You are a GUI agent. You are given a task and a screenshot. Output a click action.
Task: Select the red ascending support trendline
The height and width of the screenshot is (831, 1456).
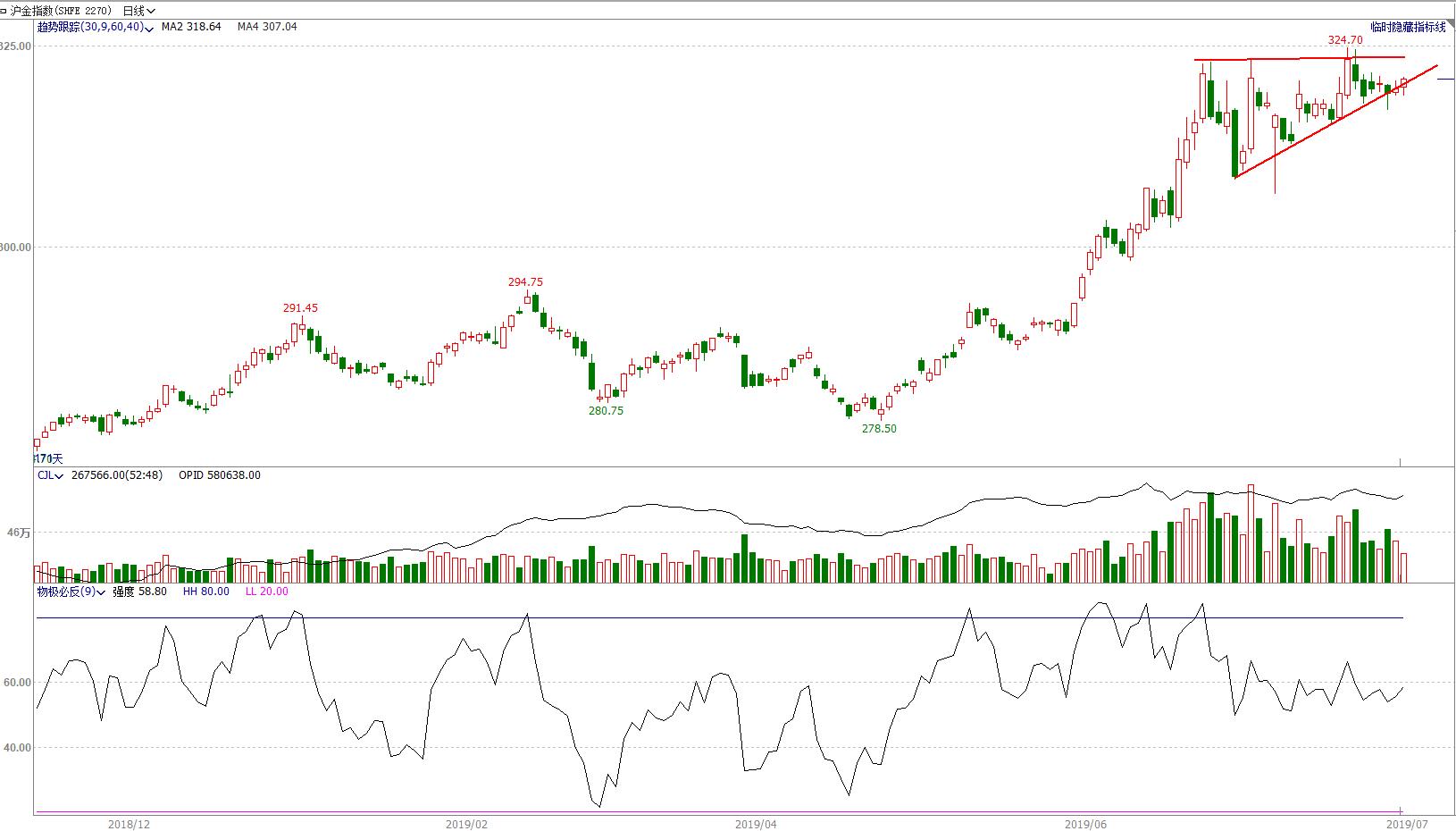1335,122
